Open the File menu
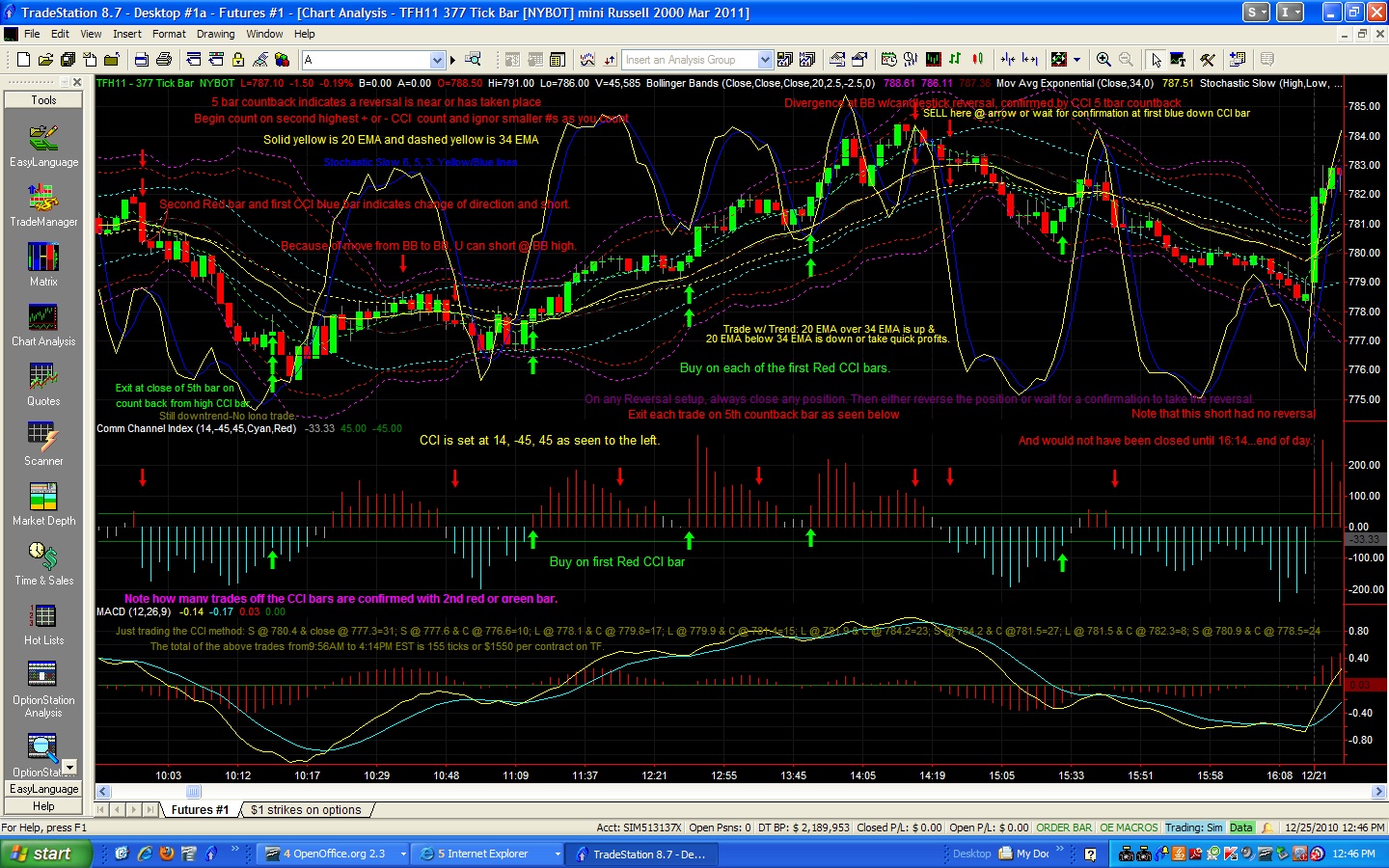The width and height of the screenshot is (1389, 868). click(x=32, y=34)
